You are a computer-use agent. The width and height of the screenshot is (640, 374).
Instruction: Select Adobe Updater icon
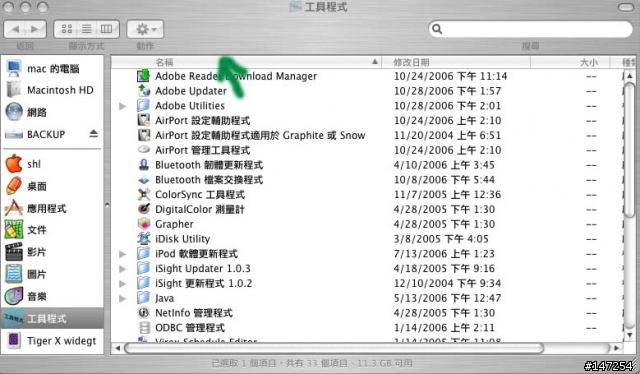pos(143,91)
